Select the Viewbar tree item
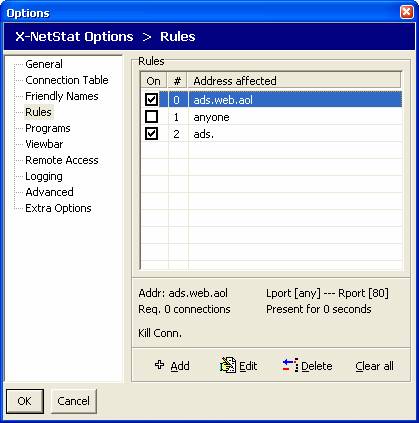419x423 pixels. pyautogui.click(x=44, y=144)
